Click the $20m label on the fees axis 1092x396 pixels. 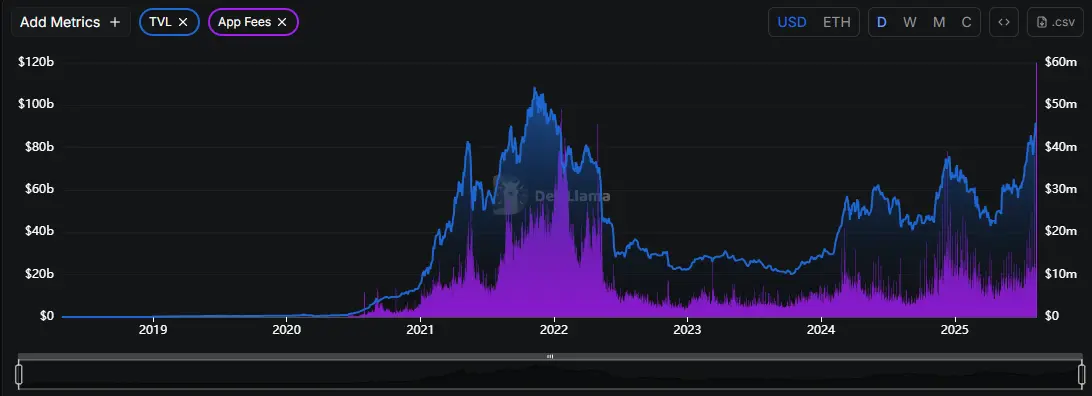(1061, 231)
